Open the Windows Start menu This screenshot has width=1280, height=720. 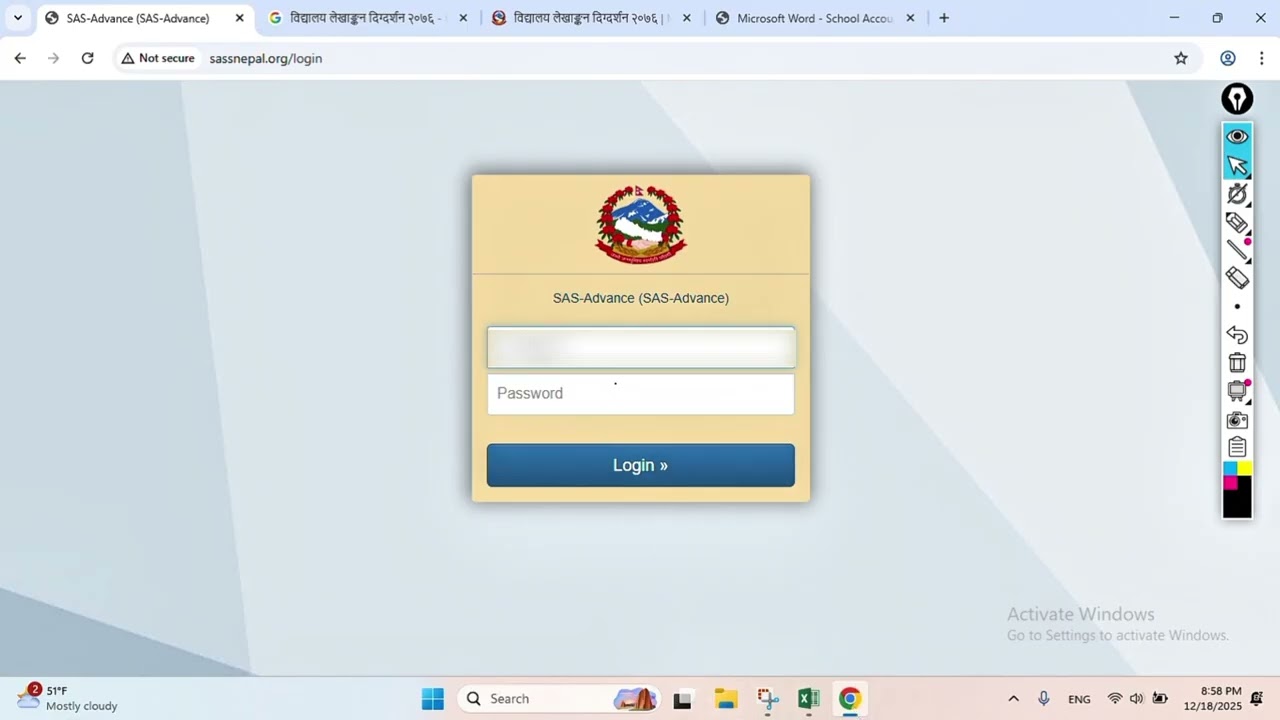433,699
